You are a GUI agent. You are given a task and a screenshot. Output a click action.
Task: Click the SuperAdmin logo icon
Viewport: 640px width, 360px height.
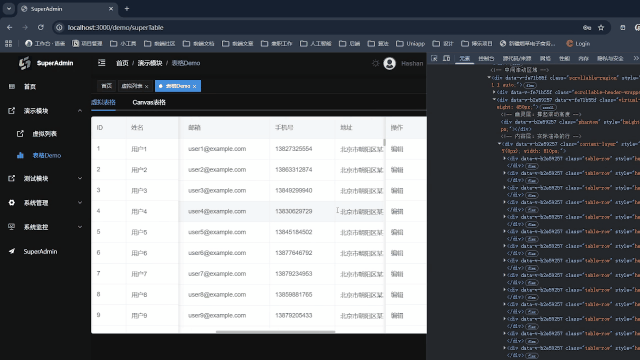pyautogui.click(x=24, y=63)
